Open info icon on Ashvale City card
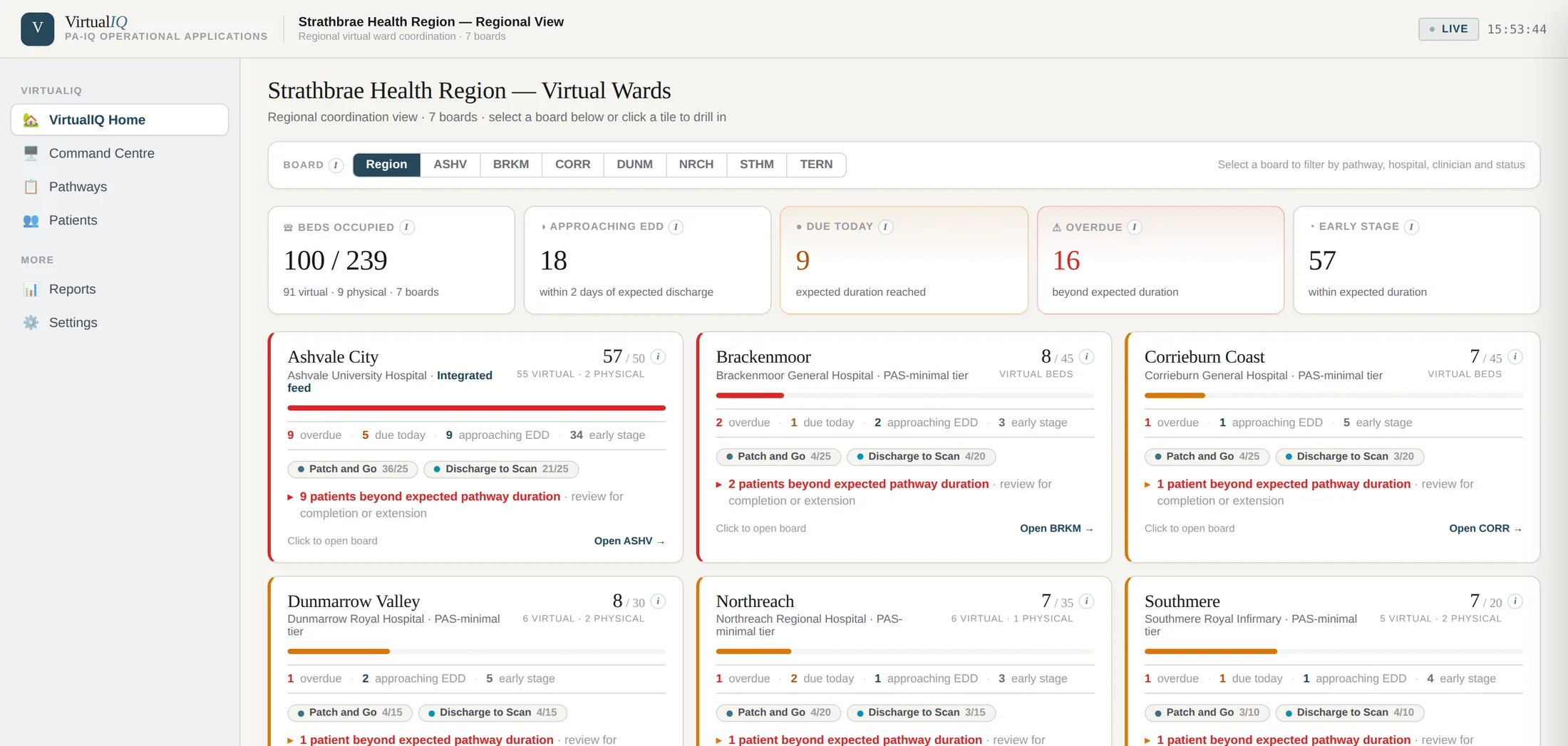The height and width of the screenshot is (746, 1568). (x=659, y=356)
